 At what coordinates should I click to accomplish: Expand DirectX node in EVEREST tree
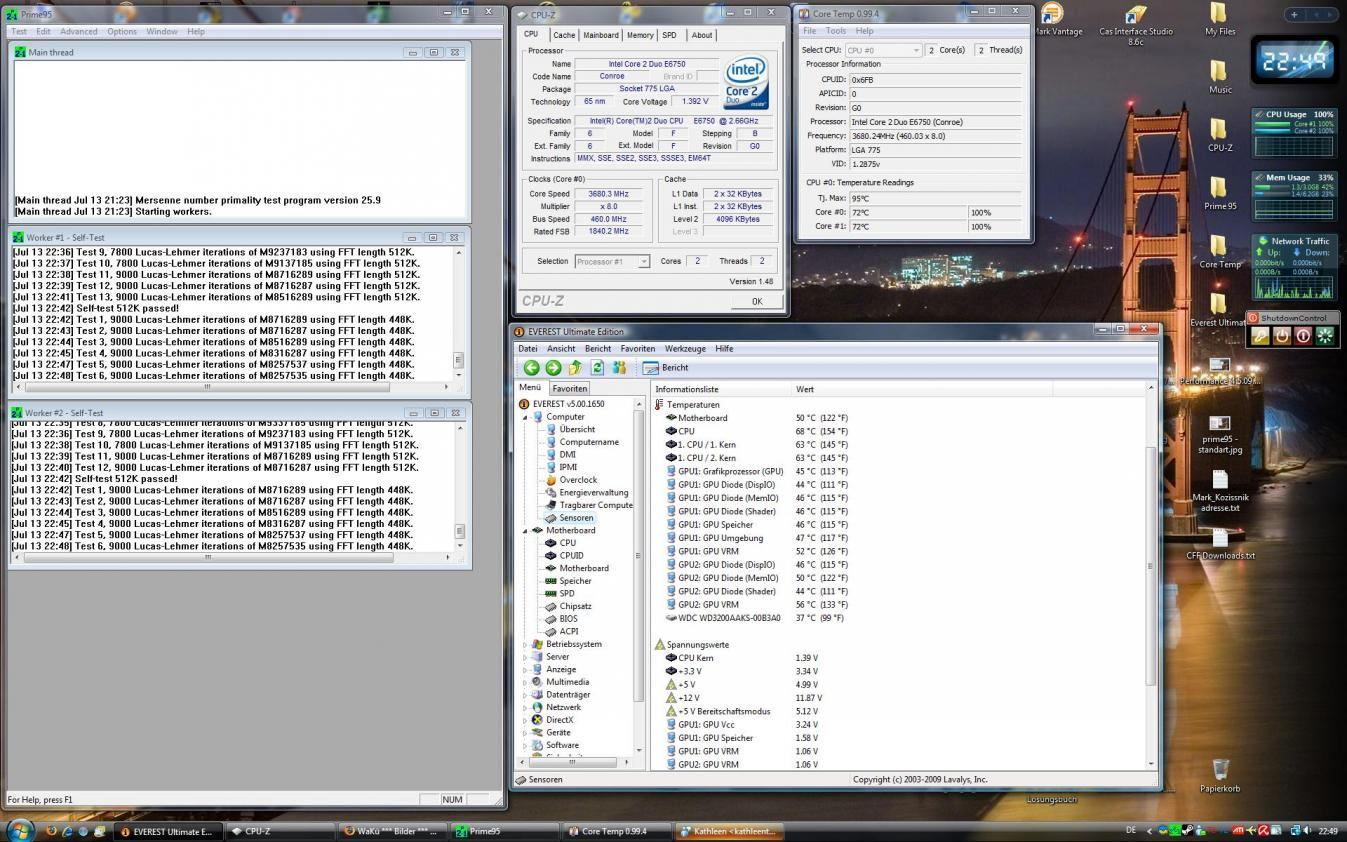click(525, 720)
